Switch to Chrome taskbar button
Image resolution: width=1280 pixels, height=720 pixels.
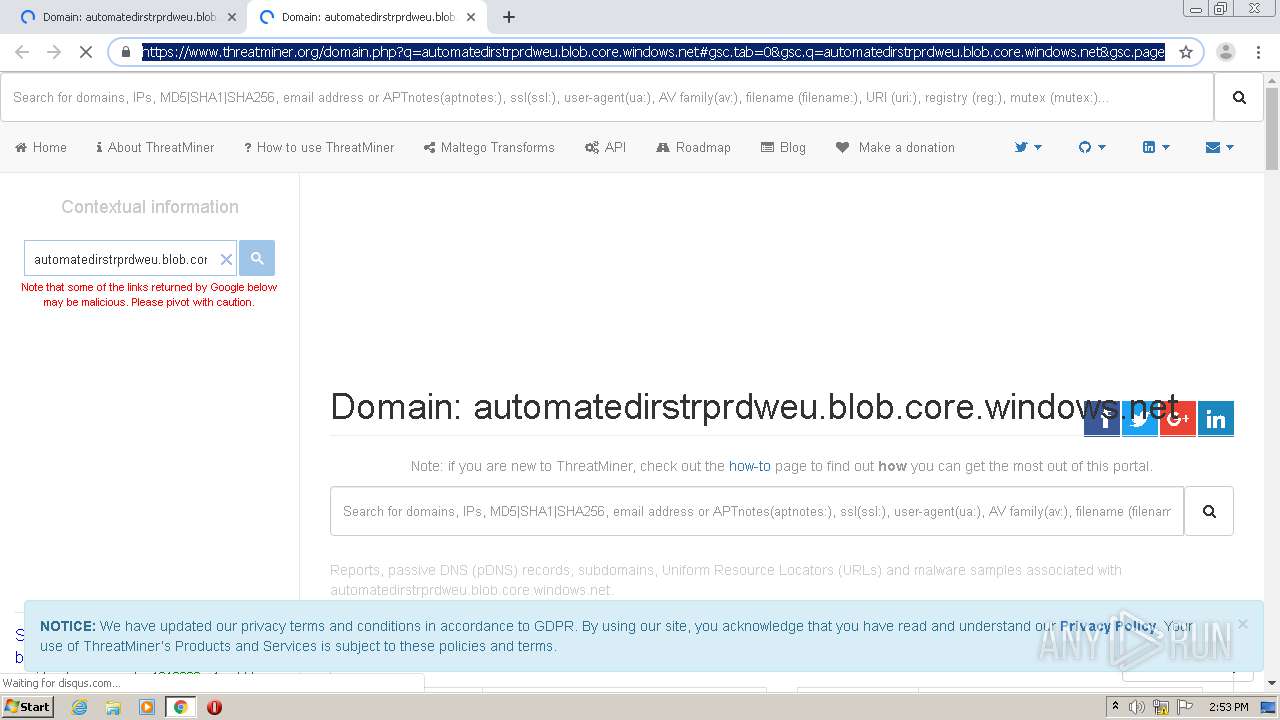pos(180,707)
